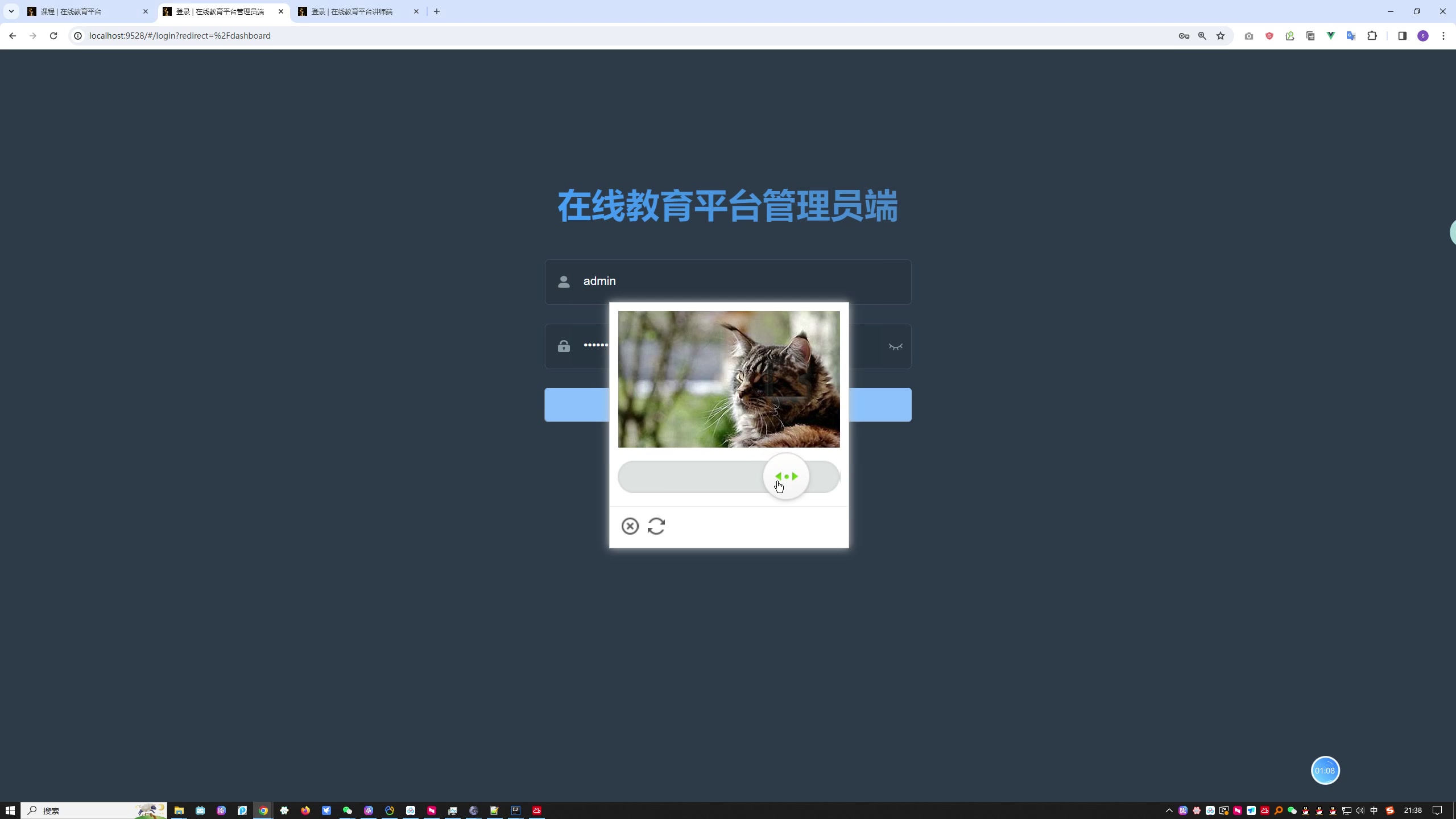Screen dimensions: 1456x819
Task: Go forward in browser history
Action: [x=33, y=36]
